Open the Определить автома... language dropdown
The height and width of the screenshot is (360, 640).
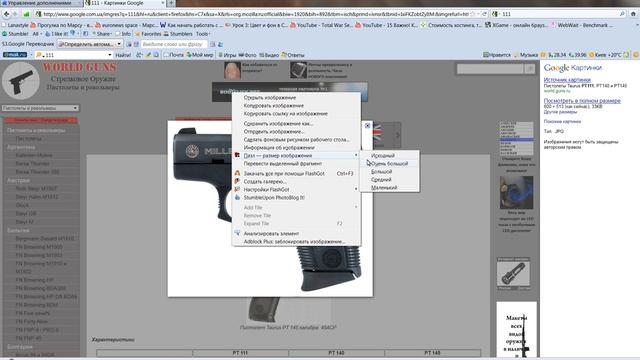tap(89, 44)
